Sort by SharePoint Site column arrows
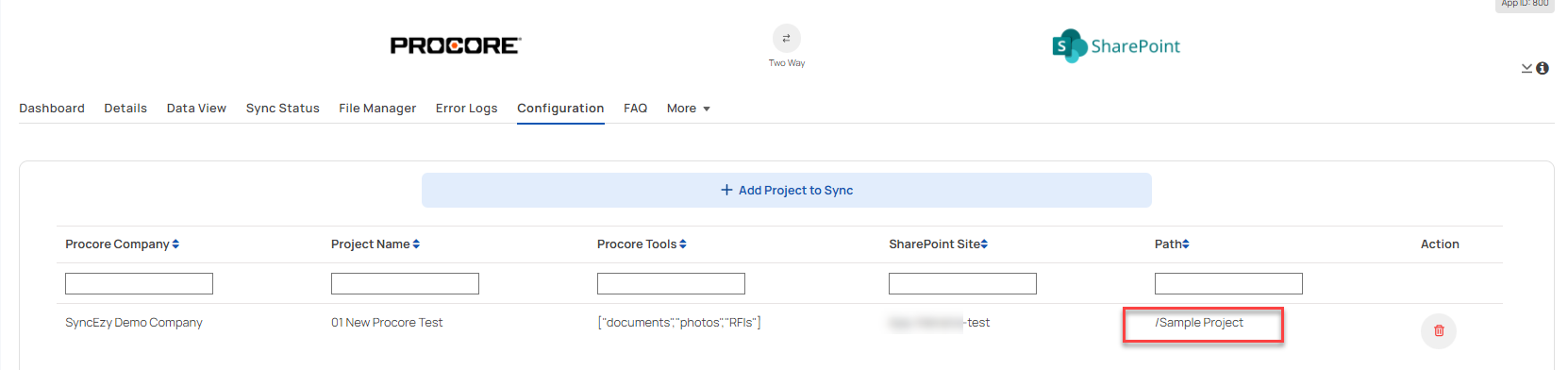Viewport: 1568px width, 370px height. 984,244
